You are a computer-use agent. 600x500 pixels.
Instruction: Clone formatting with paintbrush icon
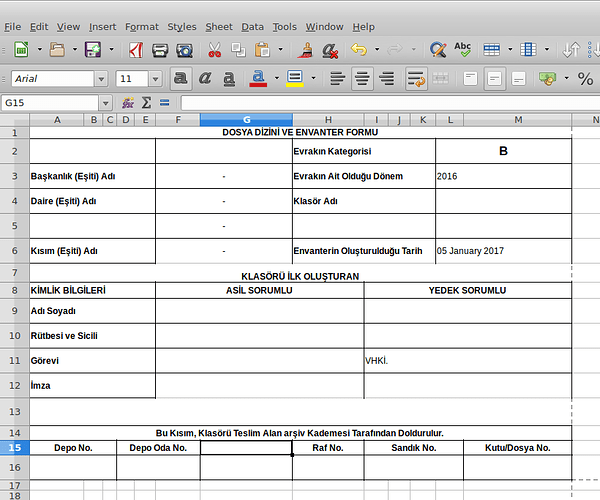(306, 50)
